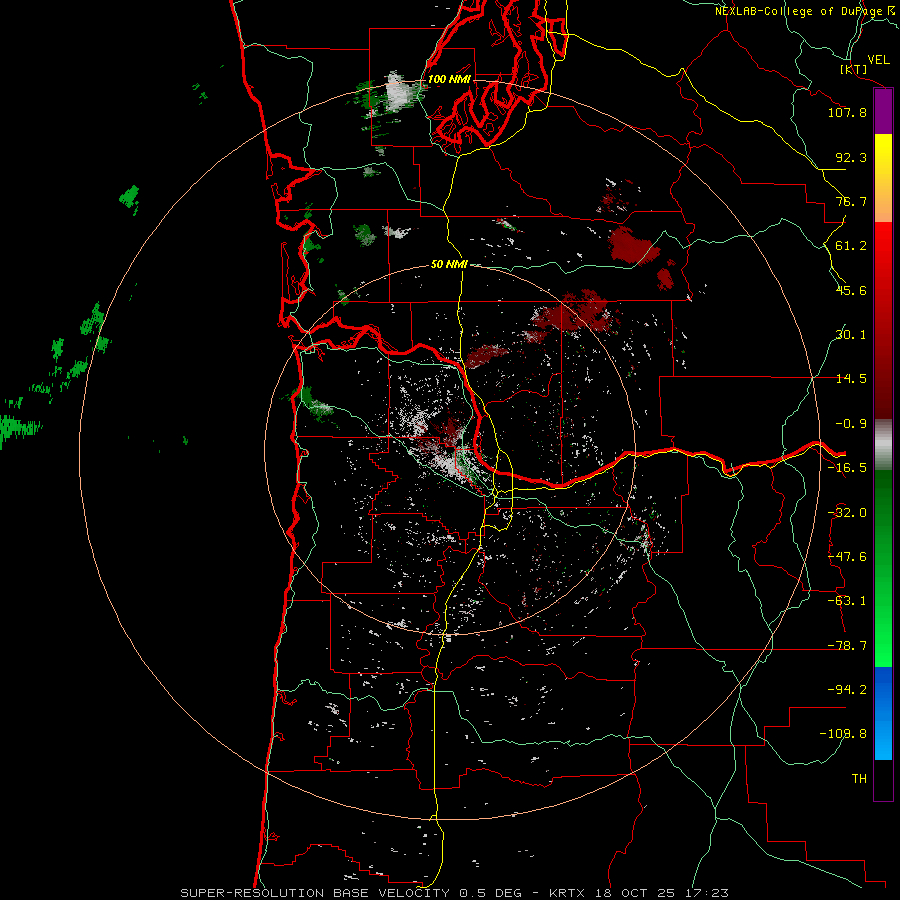
Task: Click the 107.8 legend value
Action: point(847,112)
